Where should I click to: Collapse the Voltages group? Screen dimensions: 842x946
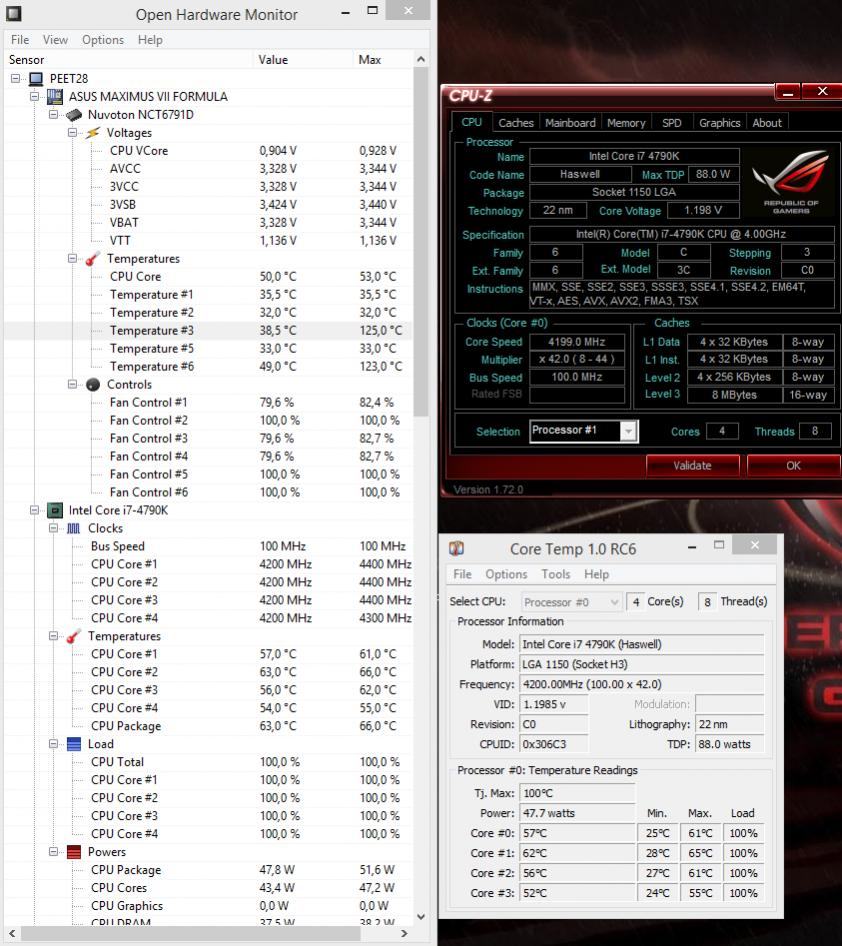(x=72, y=133)
